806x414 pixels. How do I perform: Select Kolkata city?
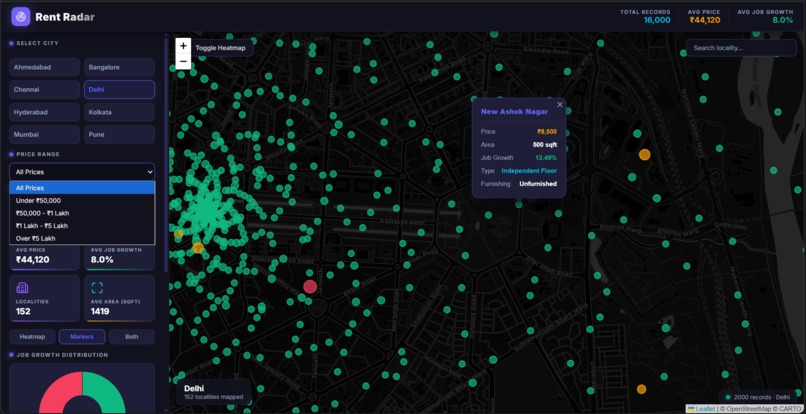pyautogui.click(x=119, y=112)
